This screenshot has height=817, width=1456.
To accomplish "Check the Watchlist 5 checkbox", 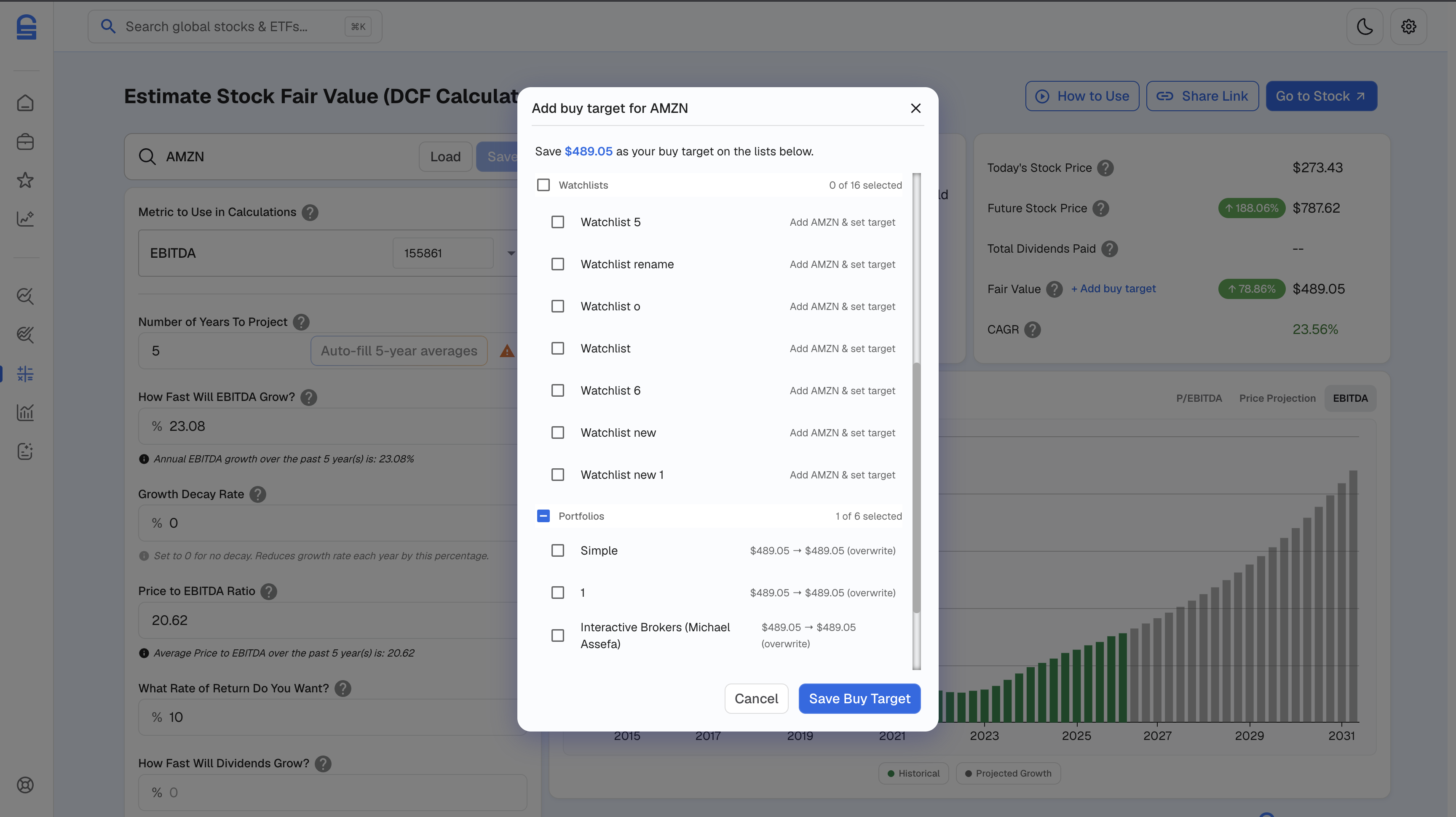I will click(558, 222).
